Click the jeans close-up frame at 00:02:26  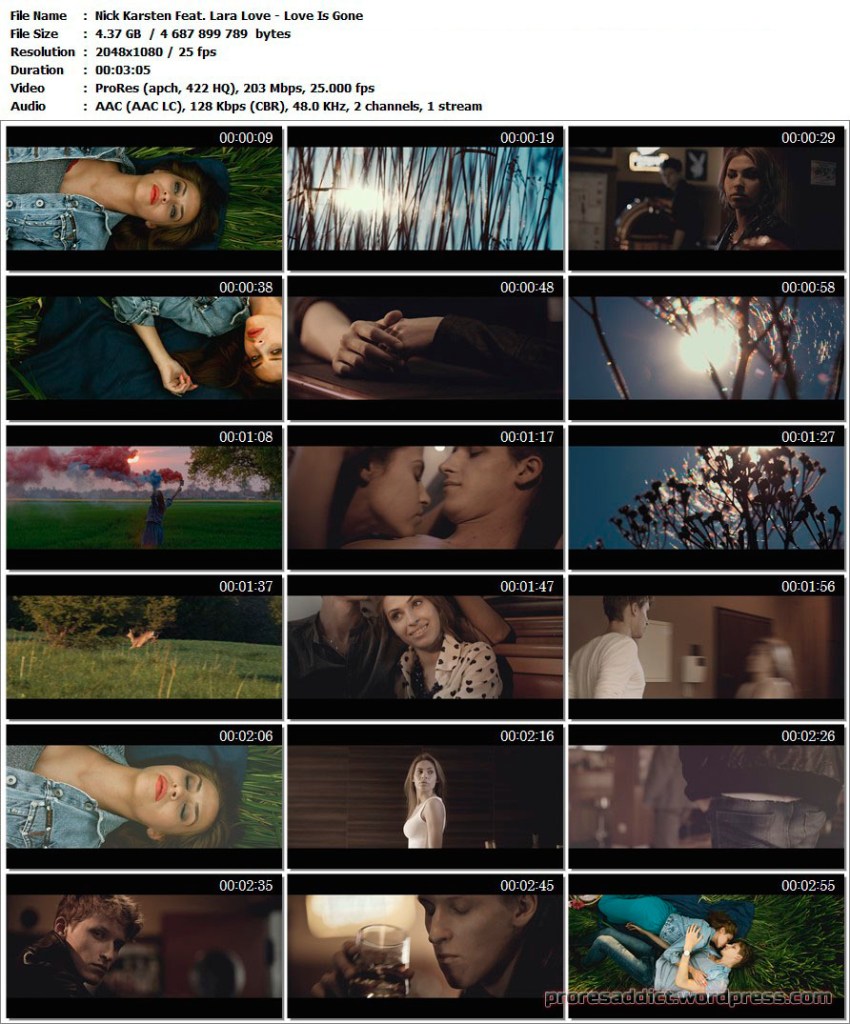(x=706, y=796)
